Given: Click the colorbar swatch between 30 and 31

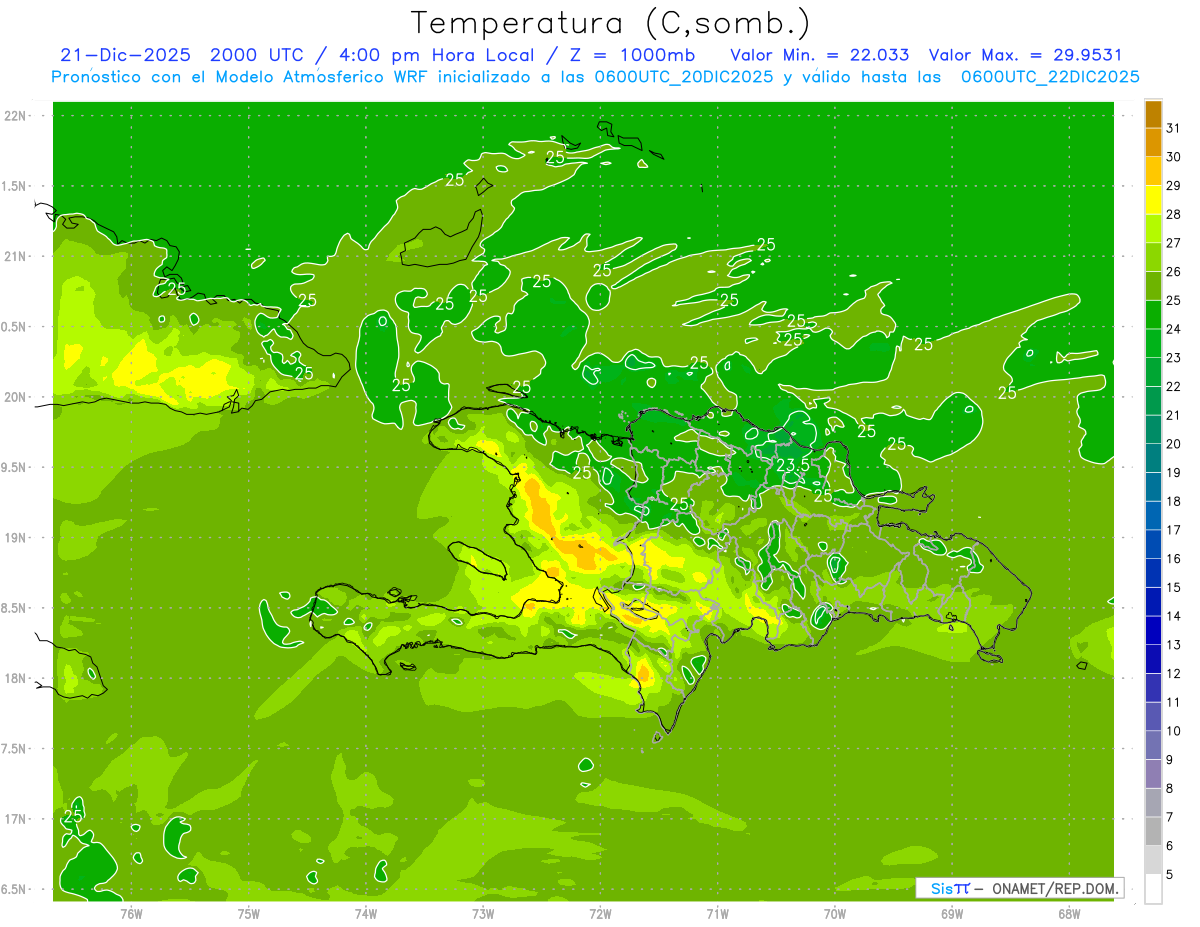Looking at the screenshot, I should point(1153,142).
